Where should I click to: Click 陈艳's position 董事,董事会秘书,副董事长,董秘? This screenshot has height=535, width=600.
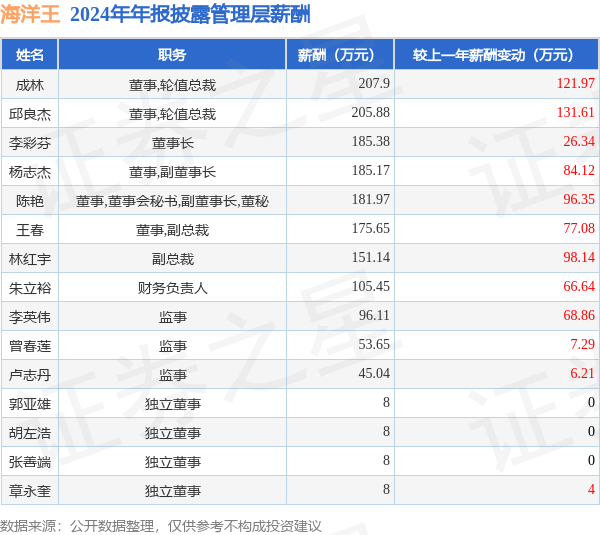(172, 201)
